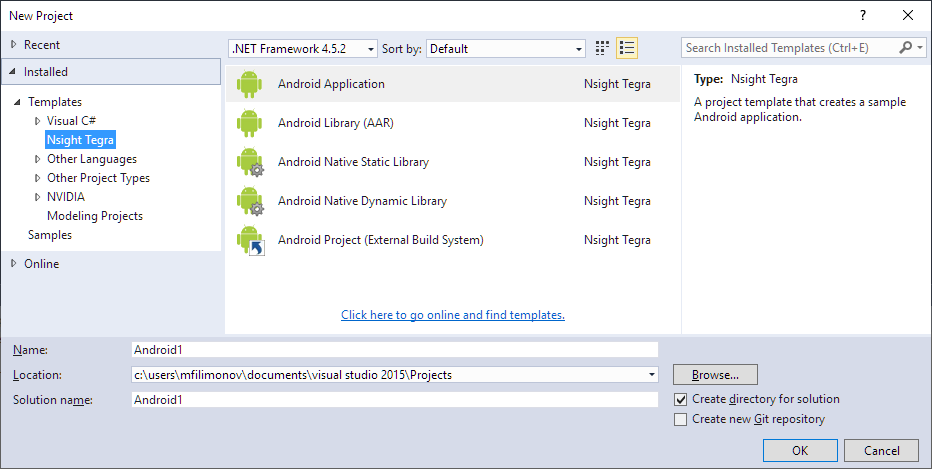Open the Sort by Default dropdown
This screenshot has height=469, width=932.
point(506,49)
